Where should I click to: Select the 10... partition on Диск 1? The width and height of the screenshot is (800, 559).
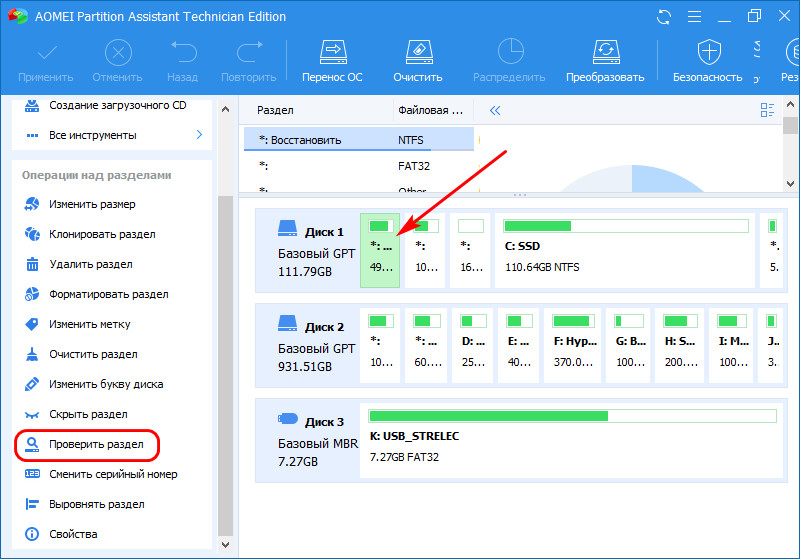coord(425,250)
